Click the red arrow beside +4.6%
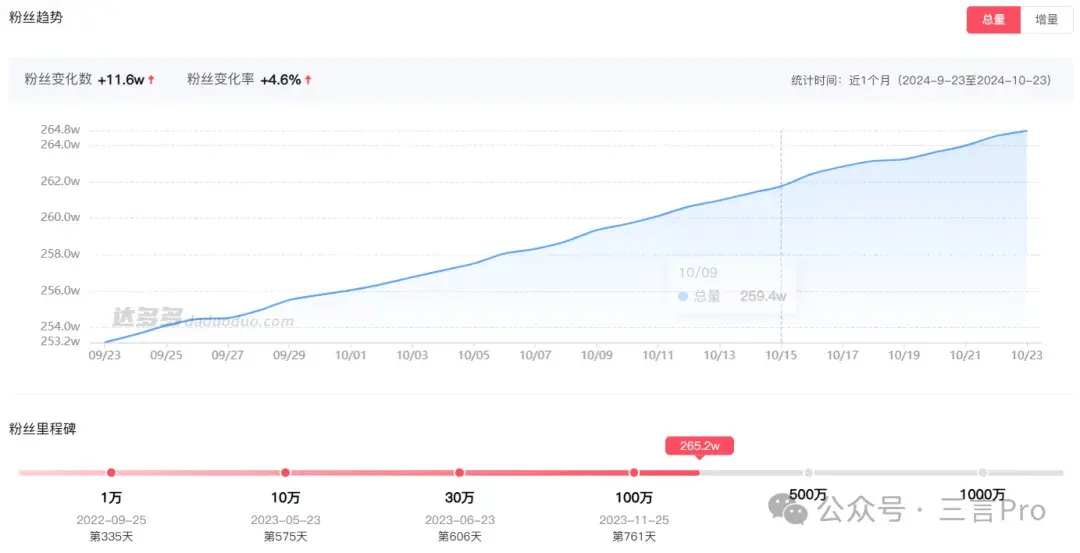 (x=308, y=80)
